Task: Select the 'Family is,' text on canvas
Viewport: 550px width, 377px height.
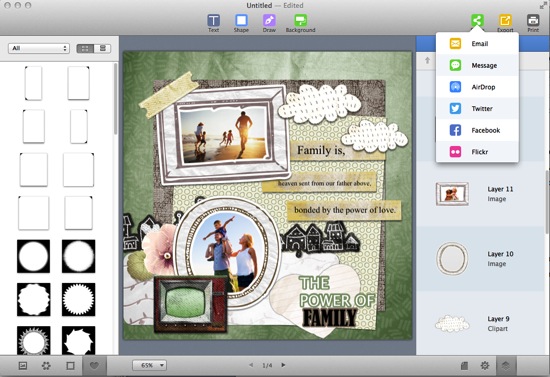Action: coord(321,150)
